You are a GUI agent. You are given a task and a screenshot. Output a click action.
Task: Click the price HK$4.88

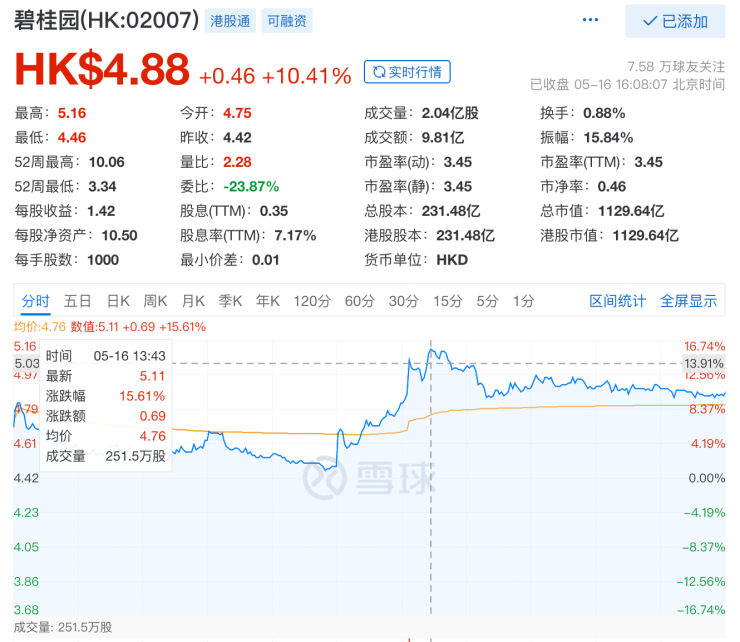(x=102, y=69)
